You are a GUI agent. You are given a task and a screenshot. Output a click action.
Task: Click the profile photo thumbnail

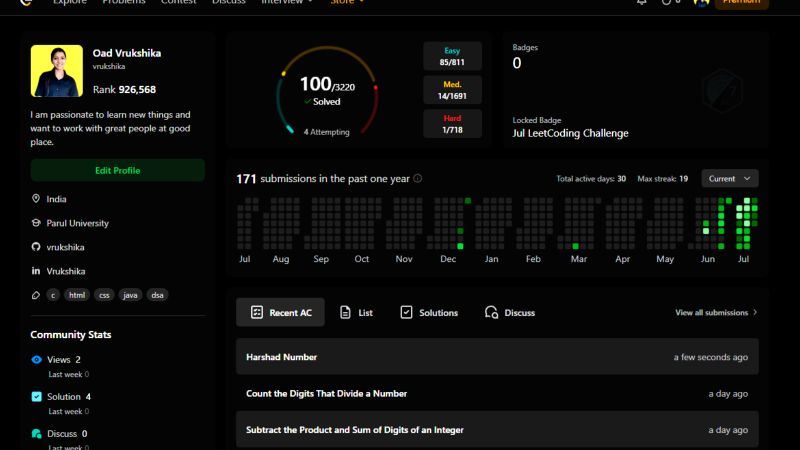[x=57, y=71]
